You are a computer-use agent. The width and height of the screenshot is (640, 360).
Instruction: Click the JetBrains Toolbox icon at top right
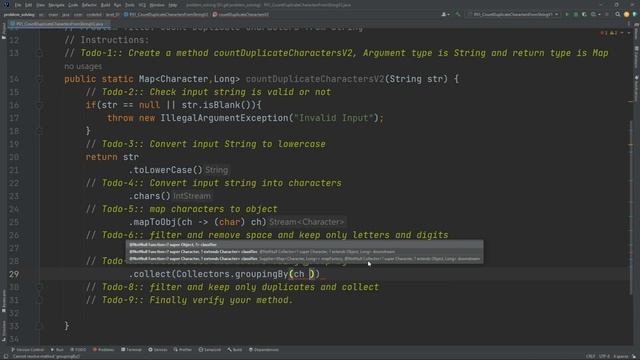pos(635,14)
